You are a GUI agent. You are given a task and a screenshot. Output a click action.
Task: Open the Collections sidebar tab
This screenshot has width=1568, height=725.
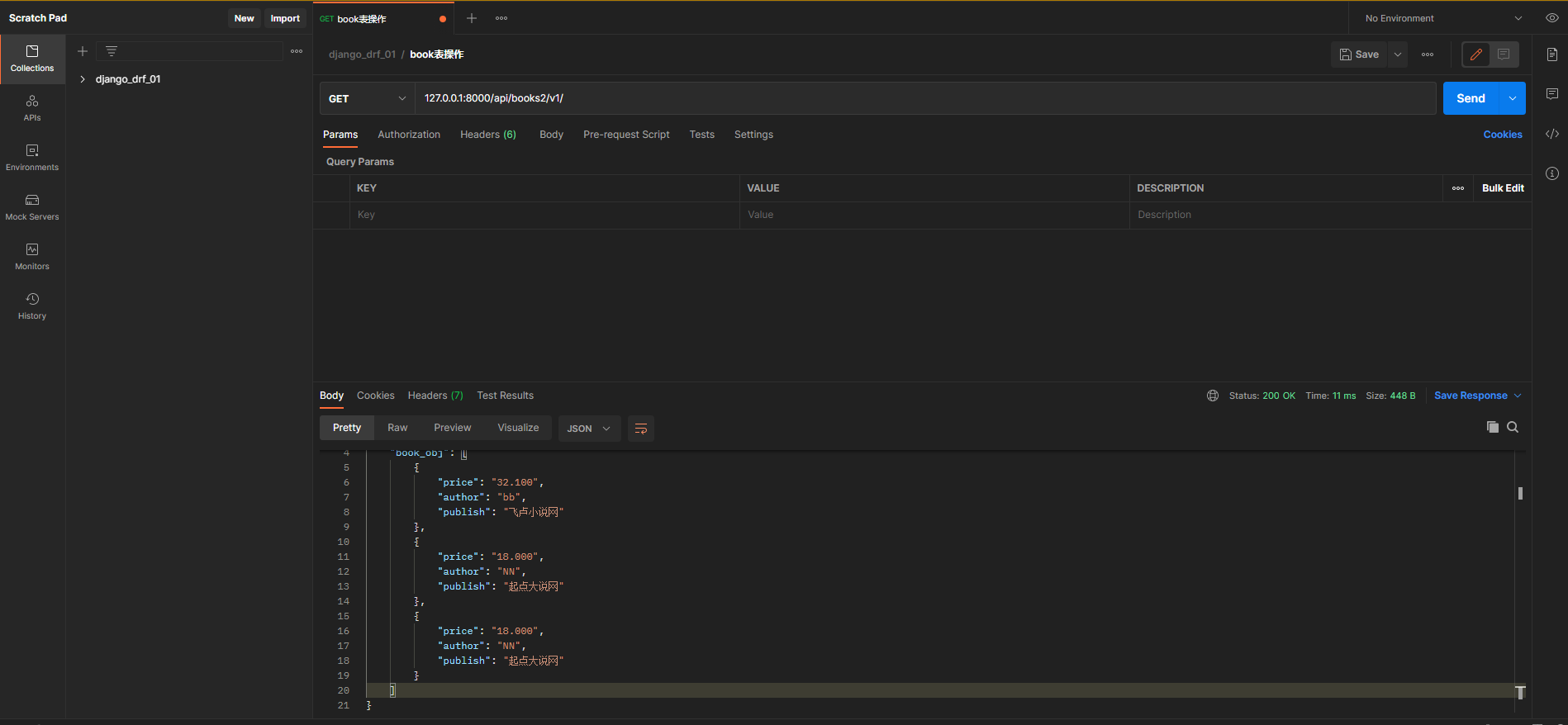coord(32,59)
